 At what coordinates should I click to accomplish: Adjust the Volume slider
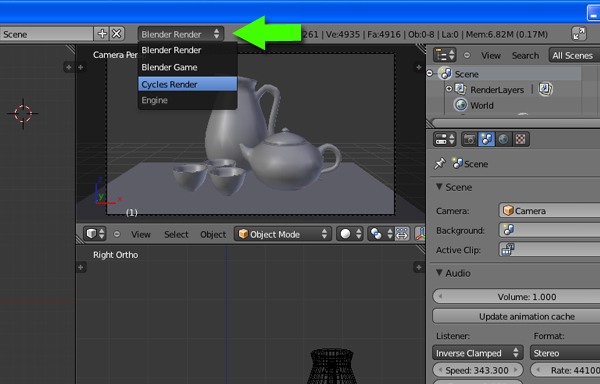tap(516, 297)
